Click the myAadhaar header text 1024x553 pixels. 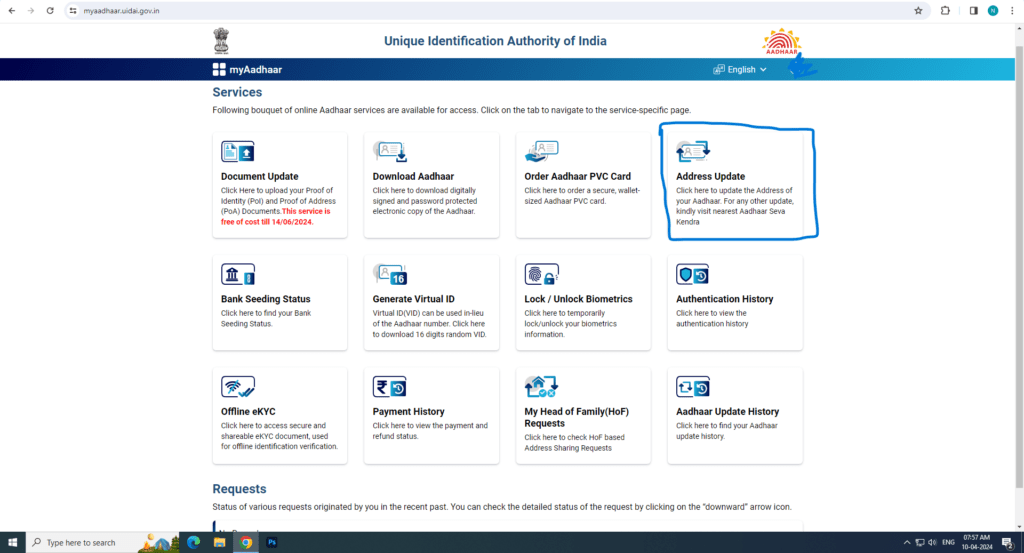[x=255, y=69]
